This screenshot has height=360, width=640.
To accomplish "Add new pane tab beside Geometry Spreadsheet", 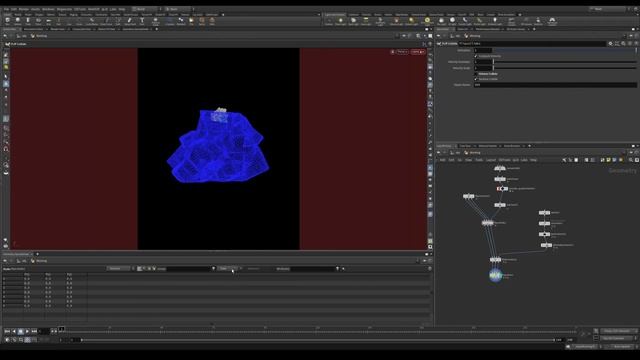I will tap(37, 254).
